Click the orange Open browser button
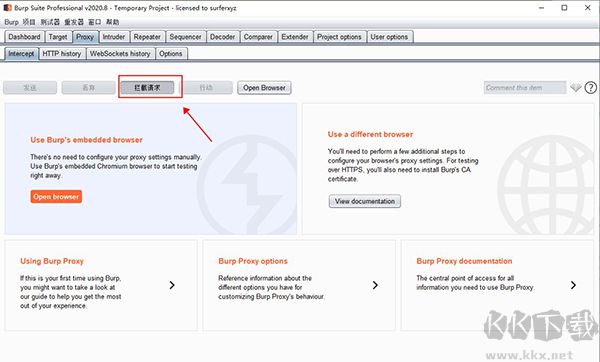 56,197
